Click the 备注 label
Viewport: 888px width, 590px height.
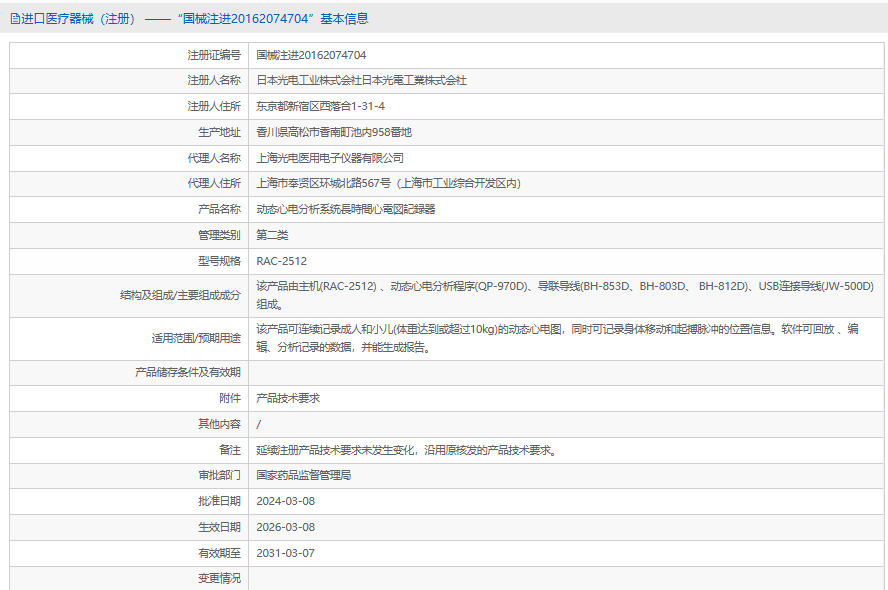(230, 450)
